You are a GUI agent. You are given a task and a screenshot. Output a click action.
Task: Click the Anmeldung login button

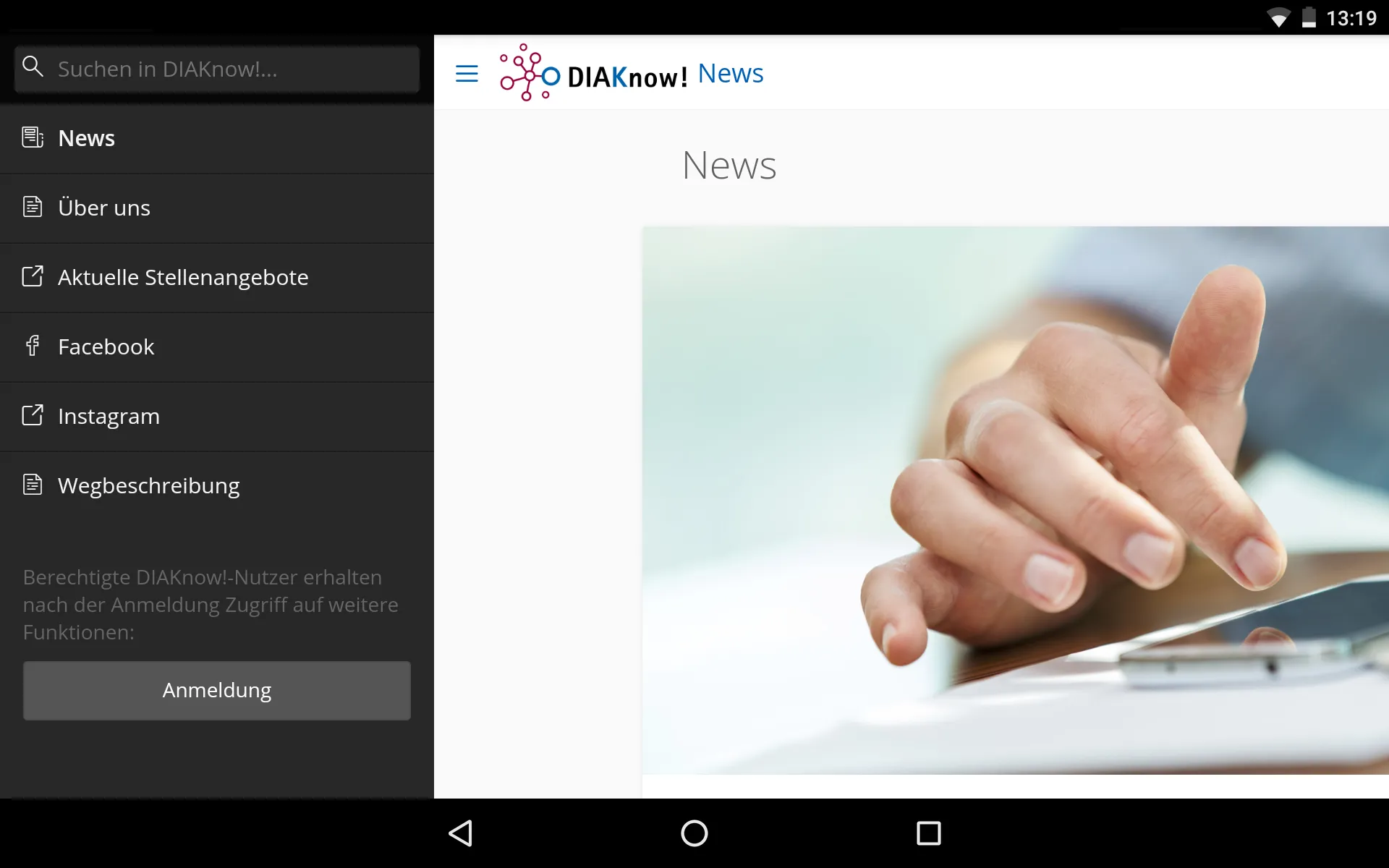[x=217, y=690]
